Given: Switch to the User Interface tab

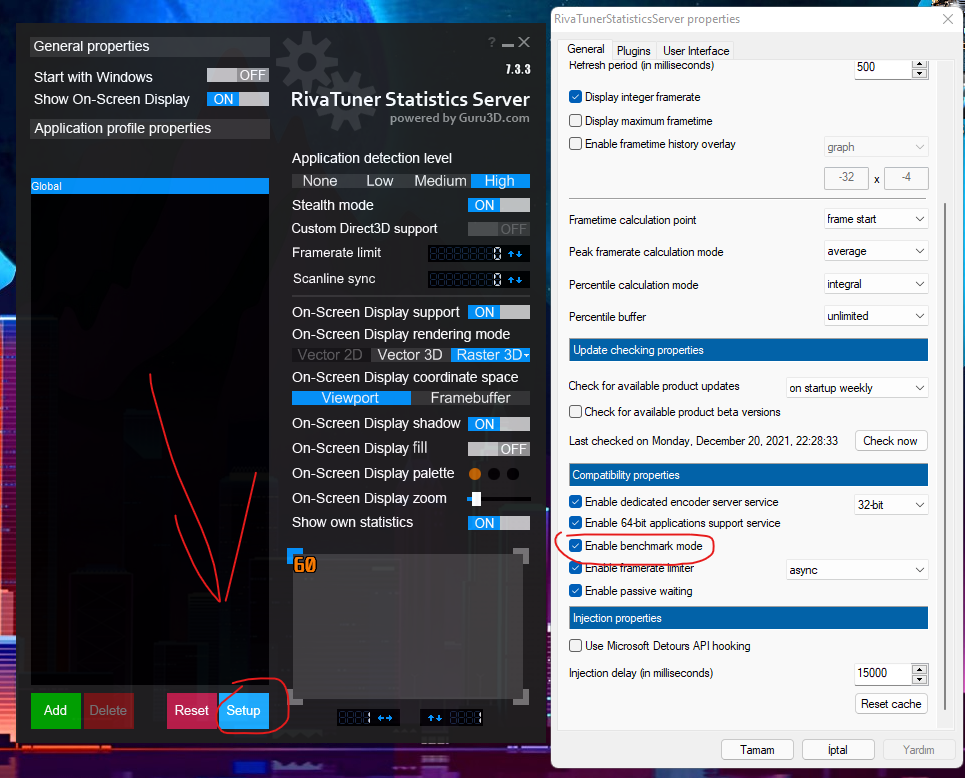Looking at the screenshot, I should point(696,50).
